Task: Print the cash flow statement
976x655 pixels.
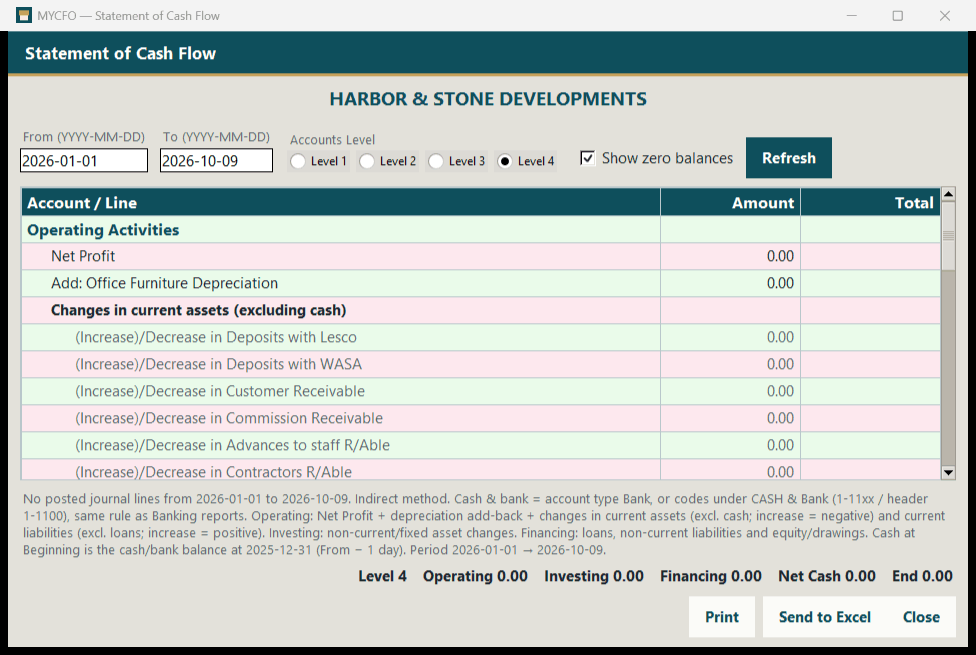Action: 721,617
